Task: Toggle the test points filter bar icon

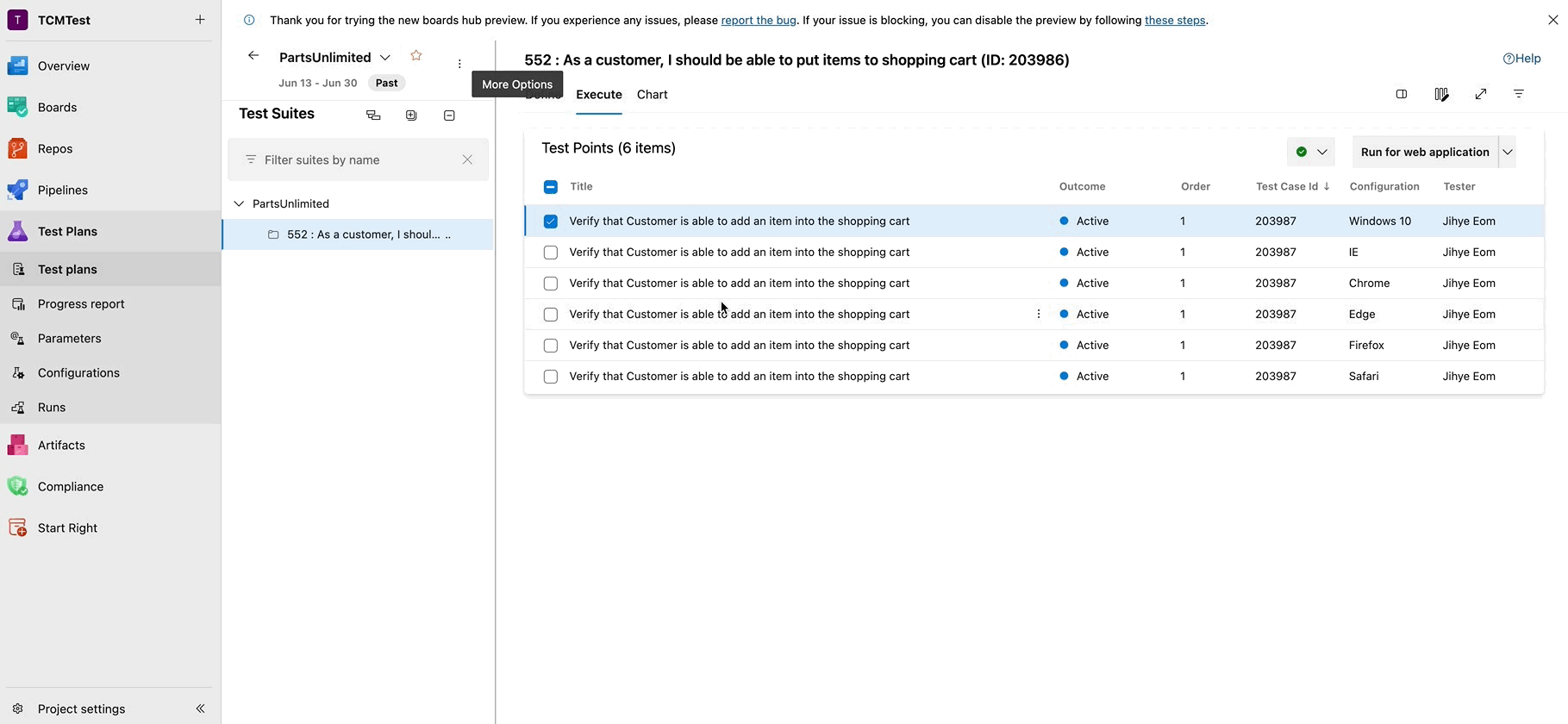Action: tap(1519, 94)
